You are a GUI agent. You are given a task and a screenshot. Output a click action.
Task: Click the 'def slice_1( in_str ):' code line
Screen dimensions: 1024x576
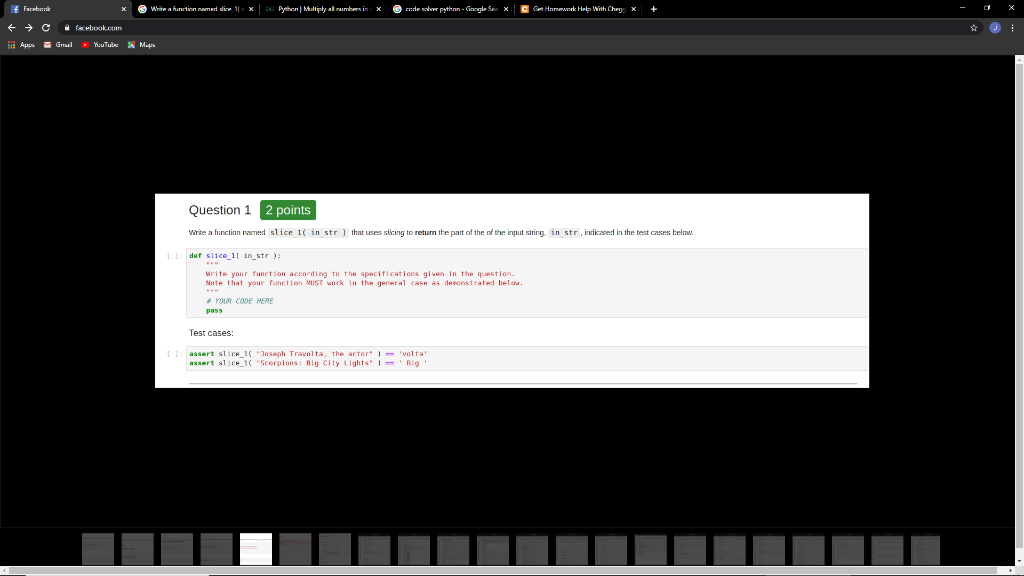tap(235, 255)
